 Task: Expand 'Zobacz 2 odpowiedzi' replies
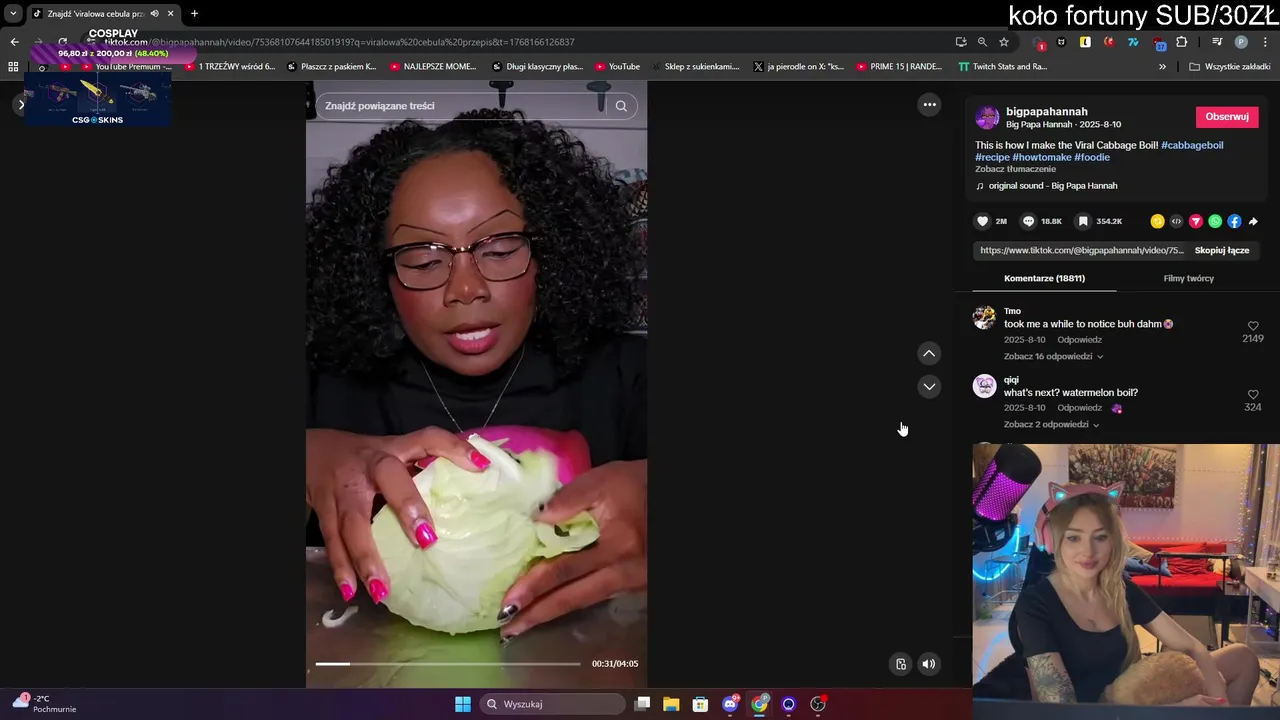(1052, 425)
